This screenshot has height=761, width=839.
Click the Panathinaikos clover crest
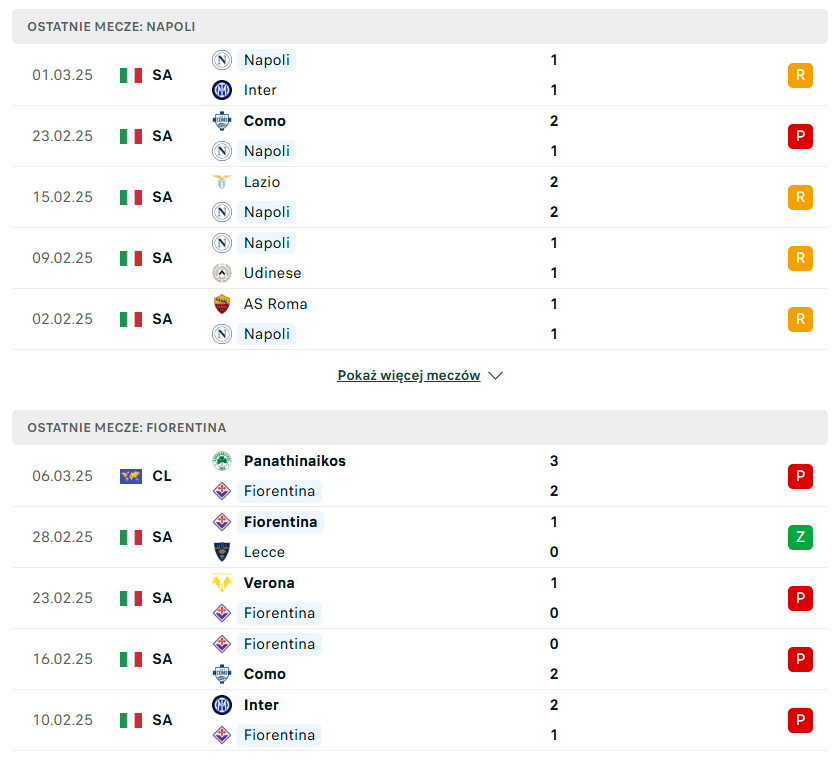[222, 461]
